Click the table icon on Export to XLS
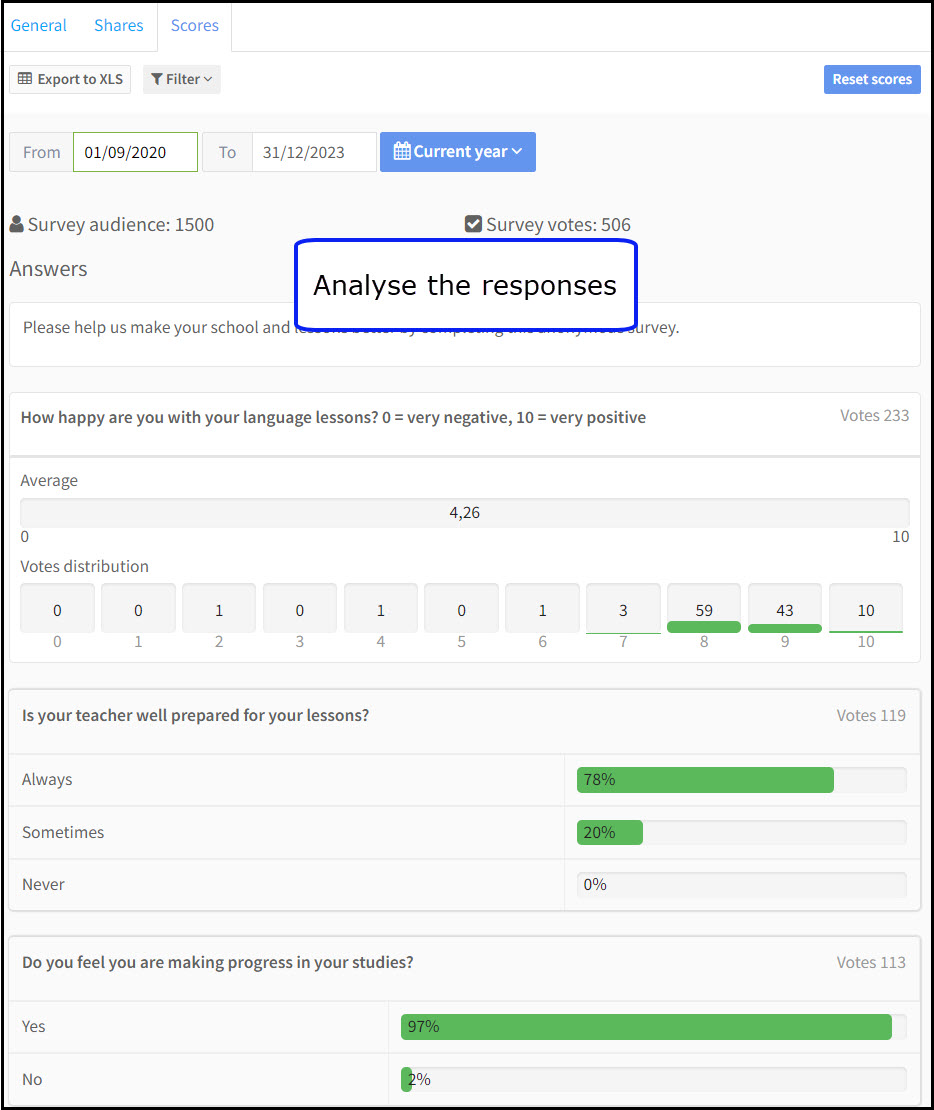934x1110 pixels. (x=25, y=79)
